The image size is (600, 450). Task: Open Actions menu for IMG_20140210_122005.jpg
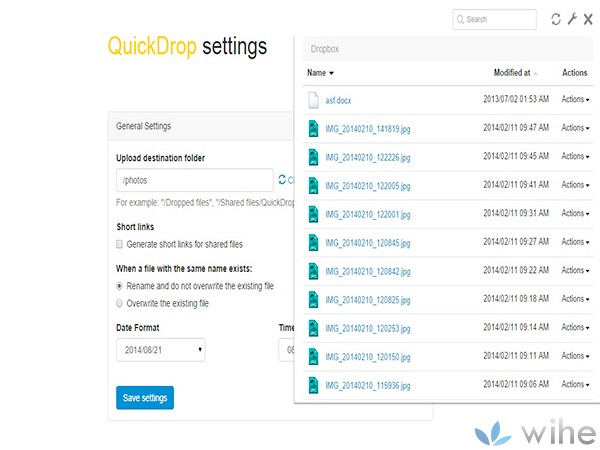575,185
